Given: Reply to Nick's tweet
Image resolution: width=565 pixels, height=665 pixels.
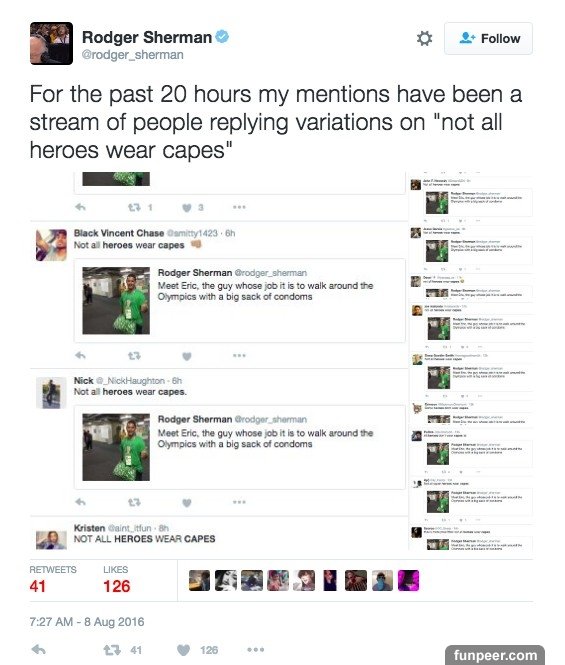Looking at the screenshot, I should (80, 502).
